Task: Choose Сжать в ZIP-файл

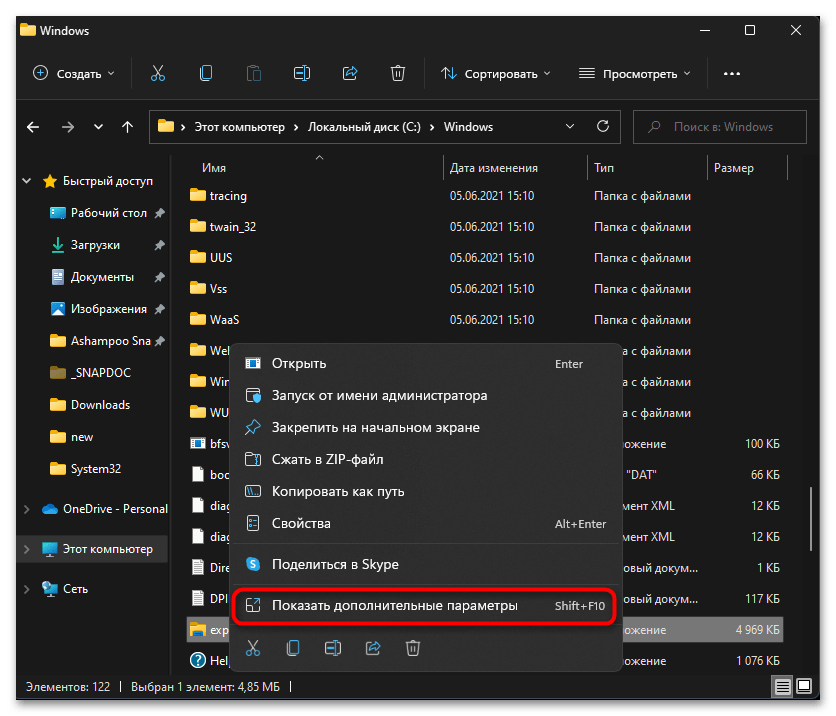Action: click(x=427, y=460)
